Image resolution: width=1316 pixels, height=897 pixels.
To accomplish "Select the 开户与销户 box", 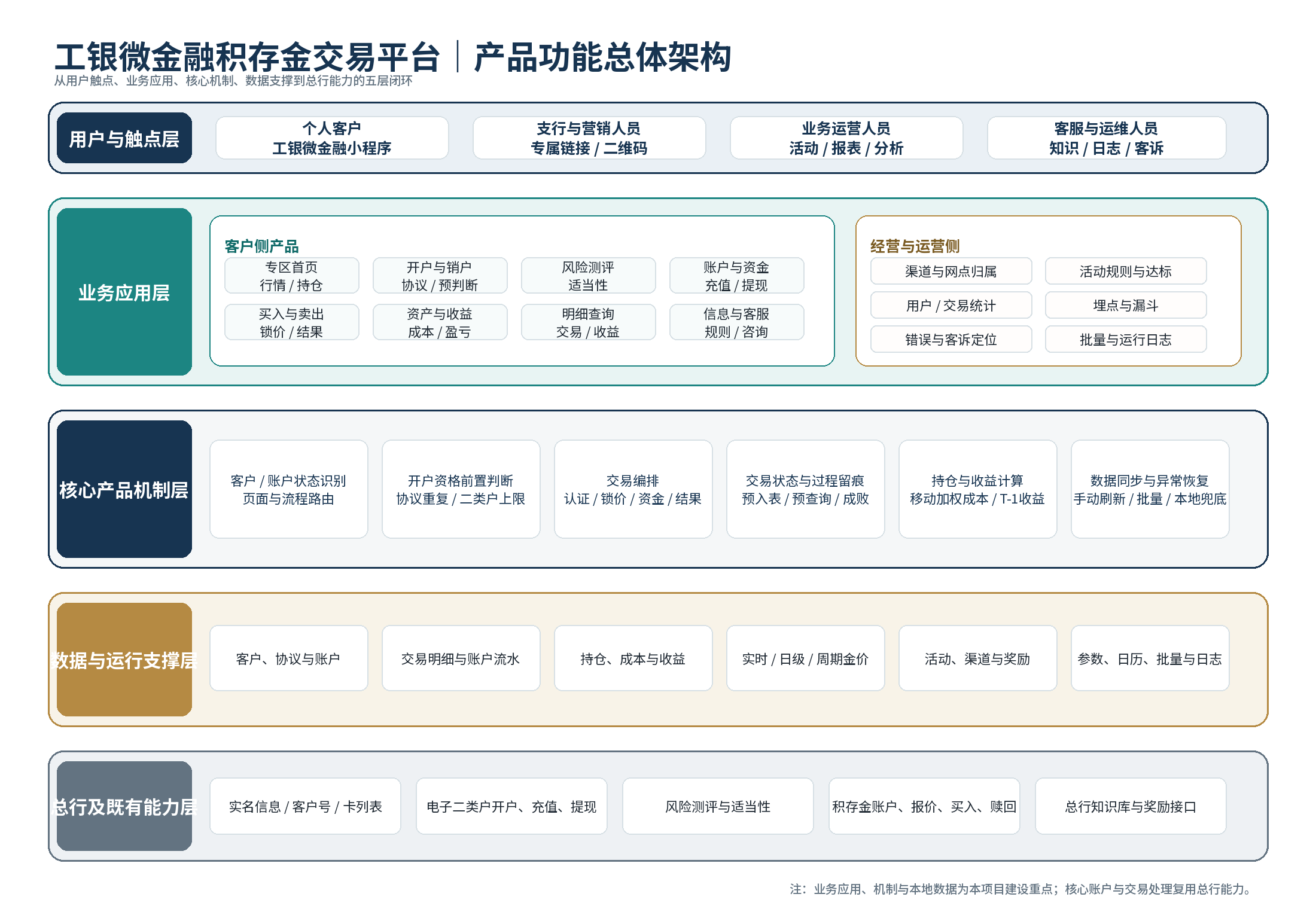I will [x=440, y=276].
